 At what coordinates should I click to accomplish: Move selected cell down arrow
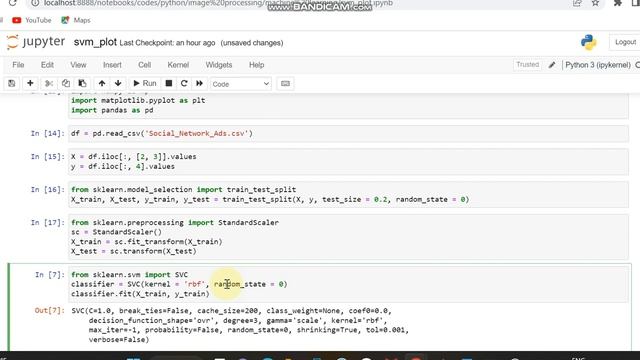click(118, 83)
